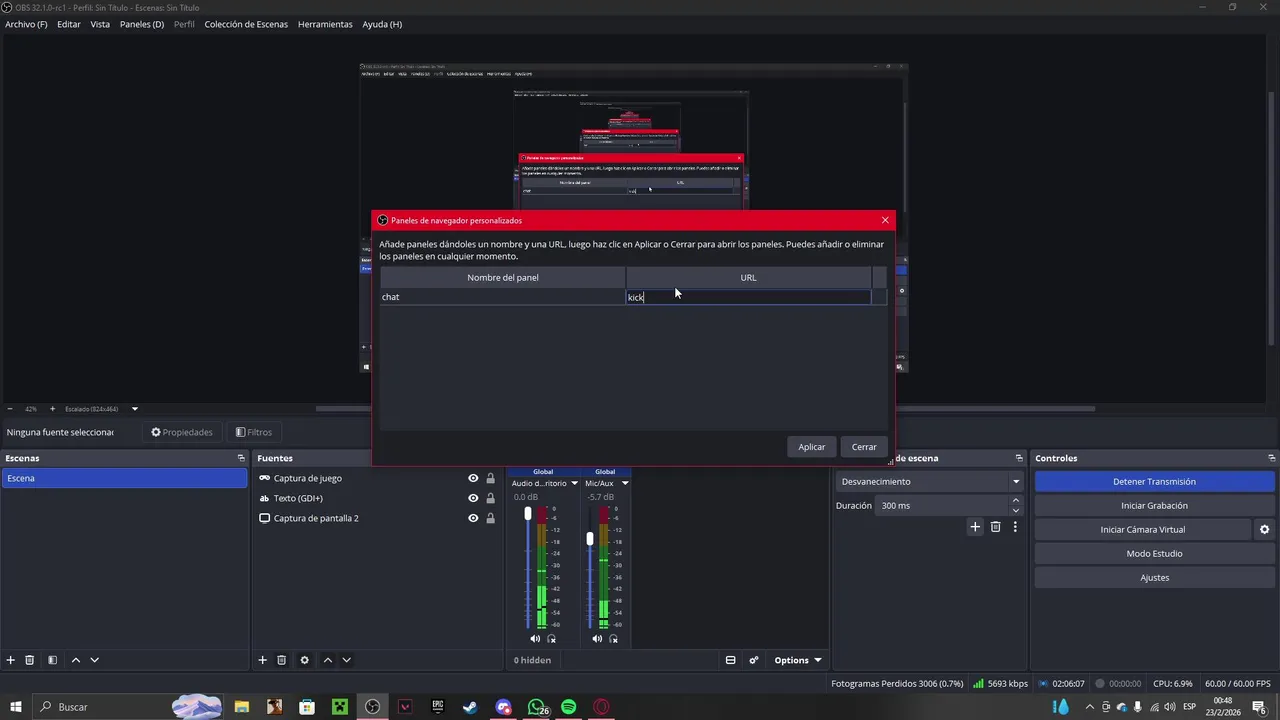Open virtual camera settings gear icon
Screen dimensions: 1280x720
(x=1264, y=530)
